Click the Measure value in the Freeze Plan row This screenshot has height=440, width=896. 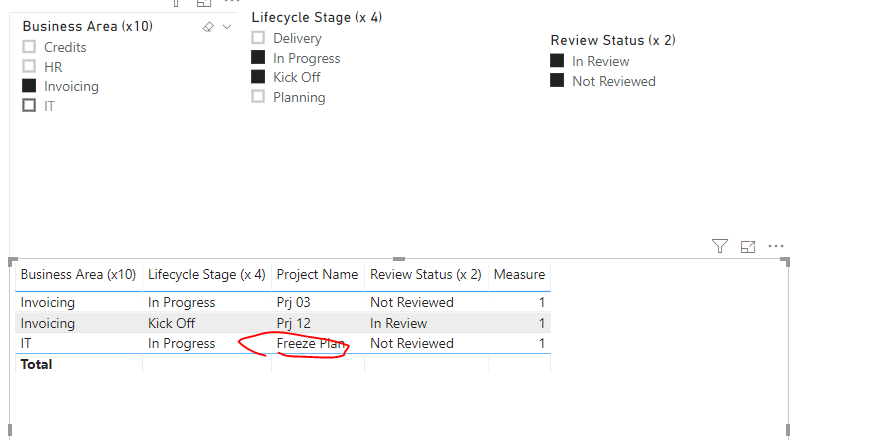click(542, 343)
